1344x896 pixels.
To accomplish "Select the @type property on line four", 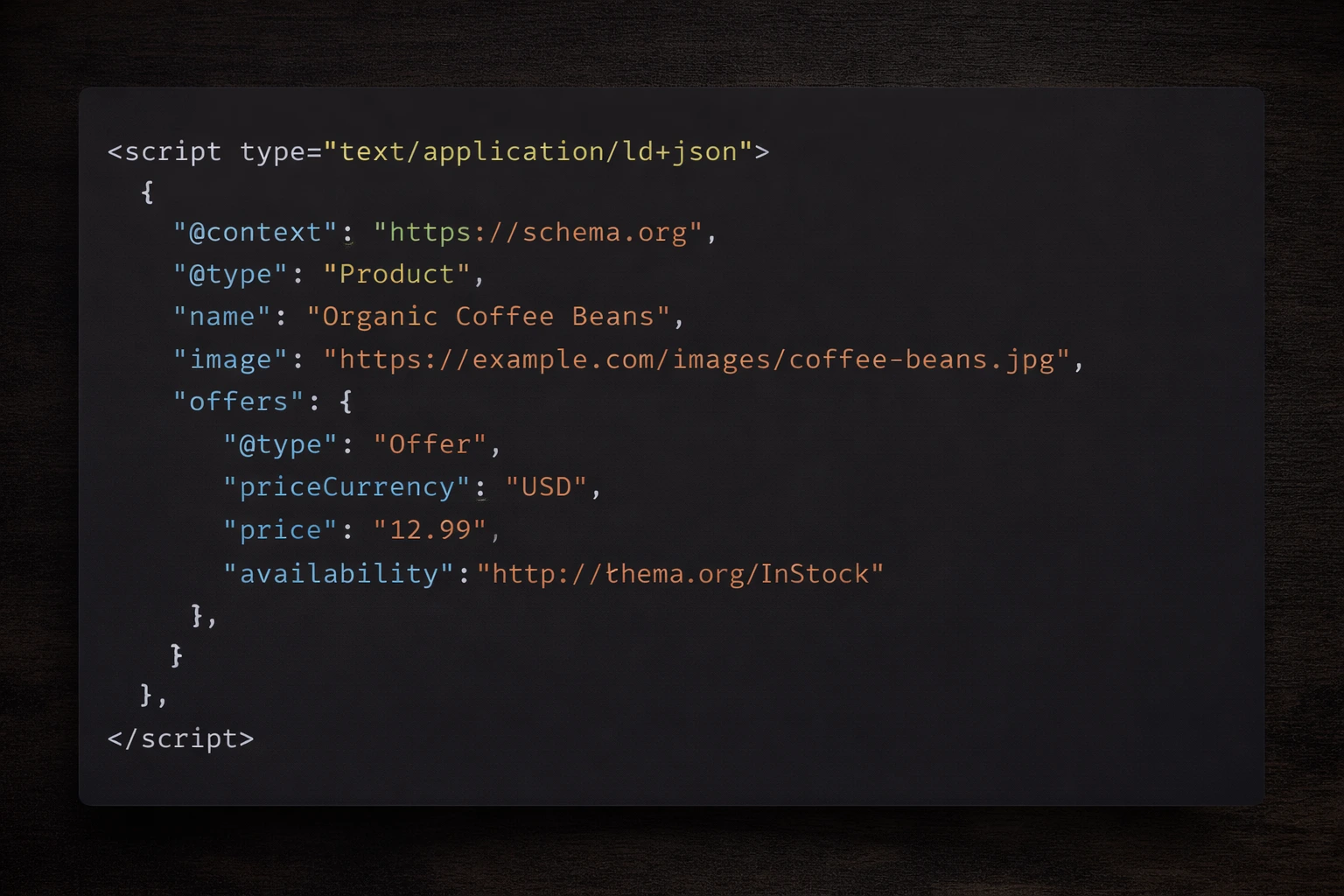I will (x=232, y=273).
